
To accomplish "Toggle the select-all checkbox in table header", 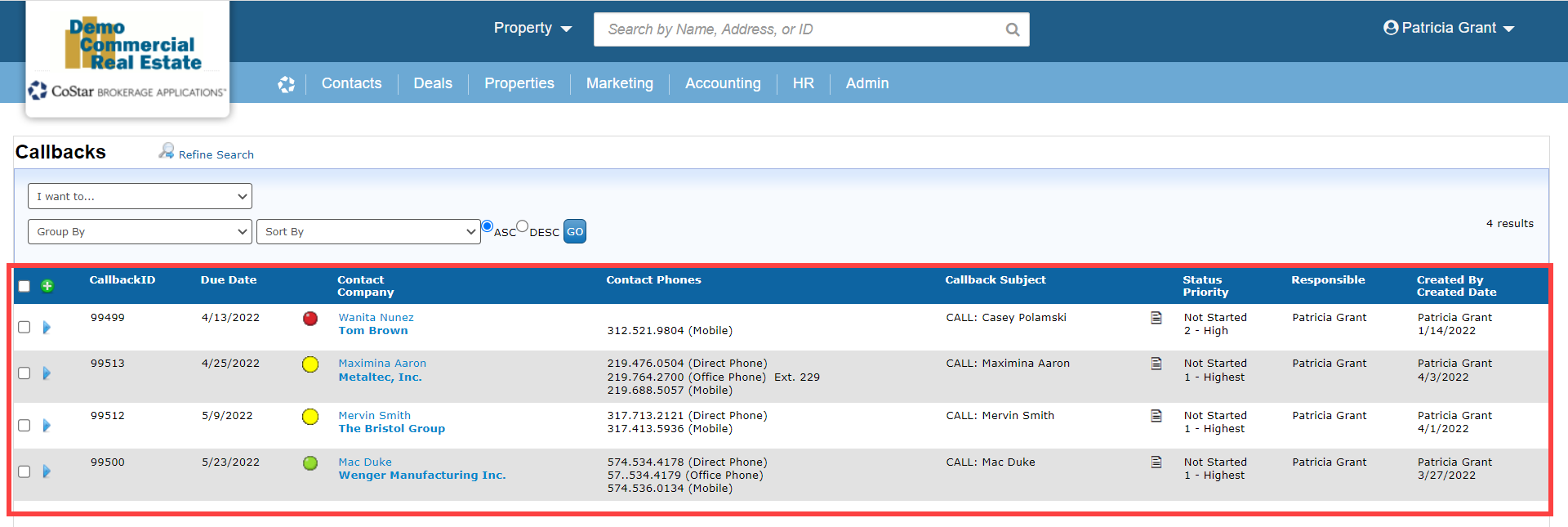I will [24, 286].
